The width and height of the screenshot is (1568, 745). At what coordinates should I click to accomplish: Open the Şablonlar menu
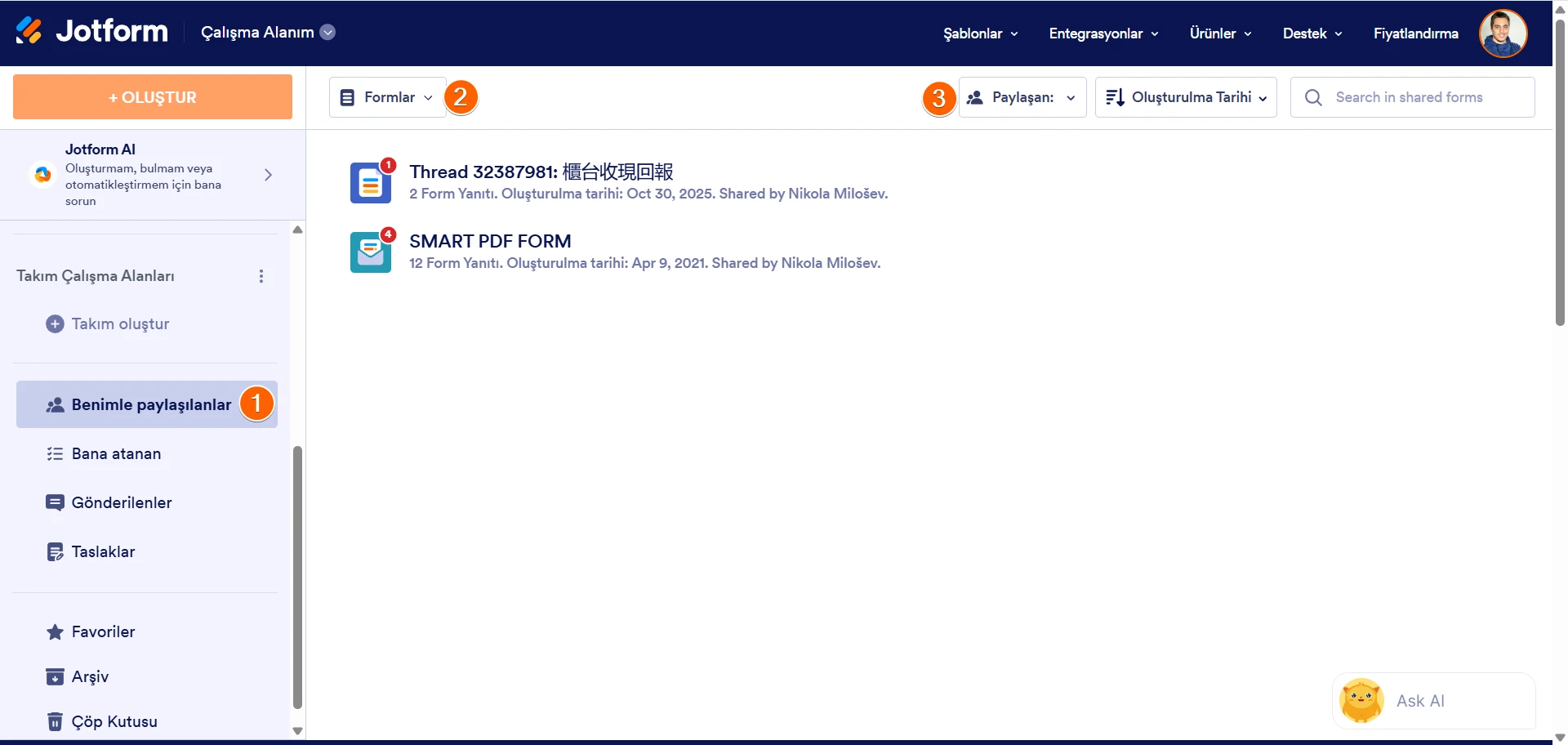978,33
